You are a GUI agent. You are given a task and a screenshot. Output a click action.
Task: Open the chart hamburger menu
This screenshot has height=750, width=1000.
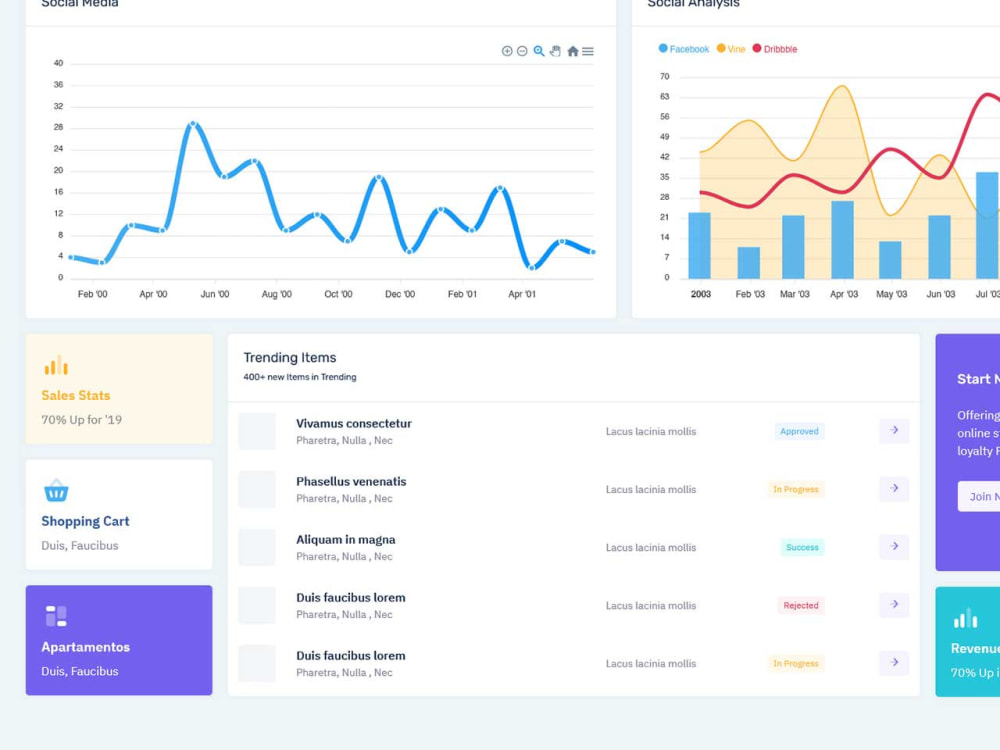point(588,51)
